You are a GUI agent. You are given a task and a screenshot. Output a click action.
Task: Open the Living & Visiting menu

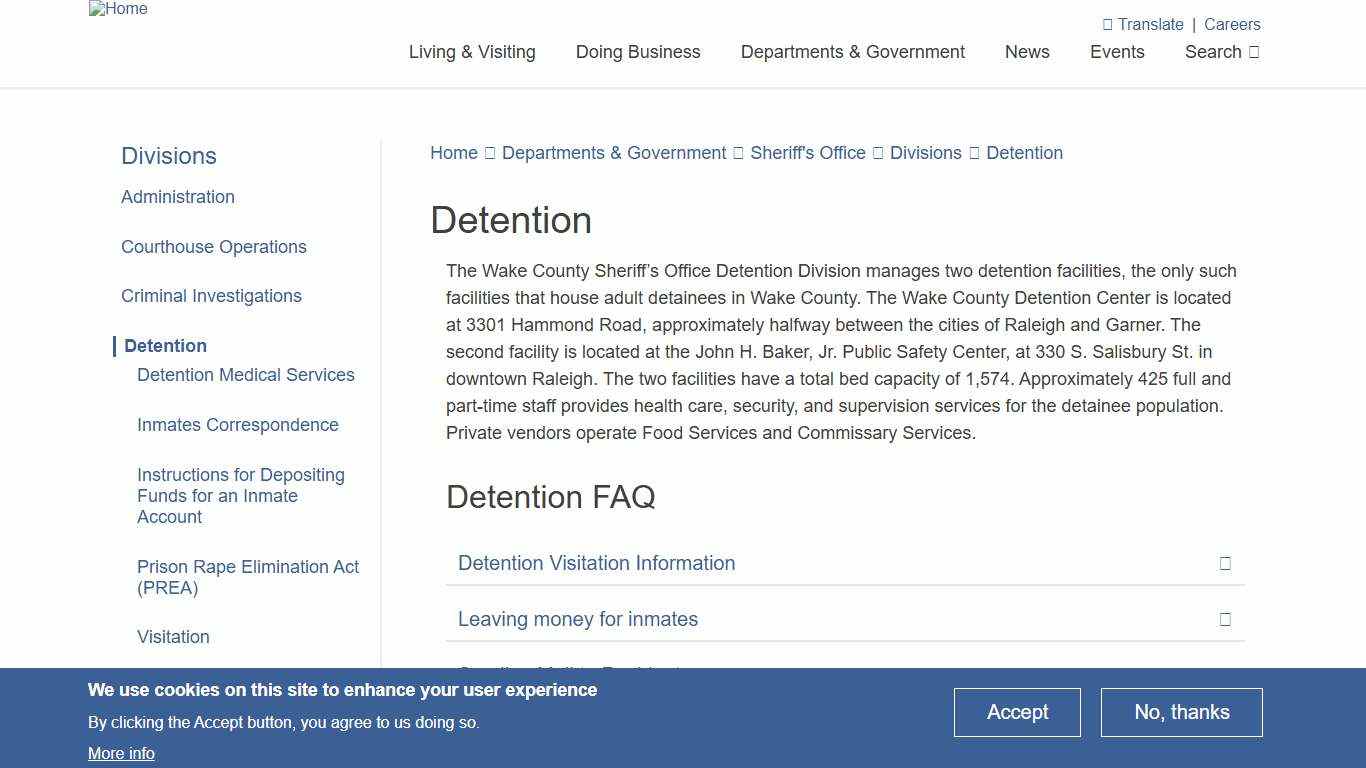pyautogui.click(x=471, y=52)
